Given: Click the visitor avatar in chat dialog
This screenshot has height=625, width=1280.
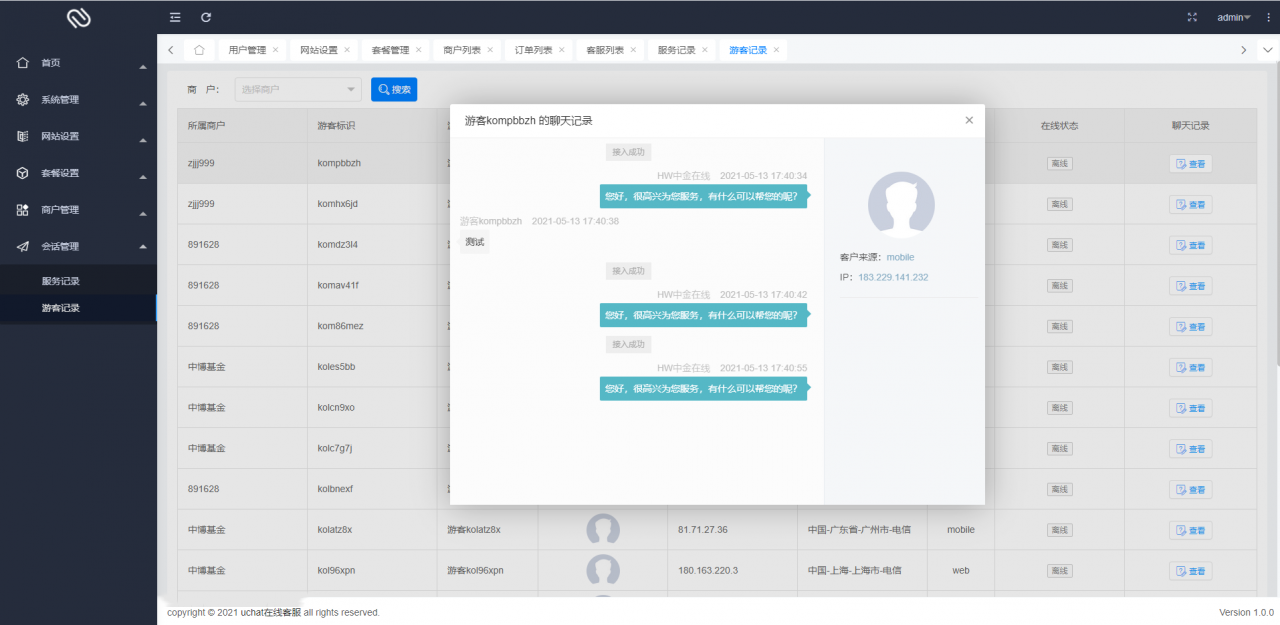Looking at the screenshot, I should click(x=901, y=205).
